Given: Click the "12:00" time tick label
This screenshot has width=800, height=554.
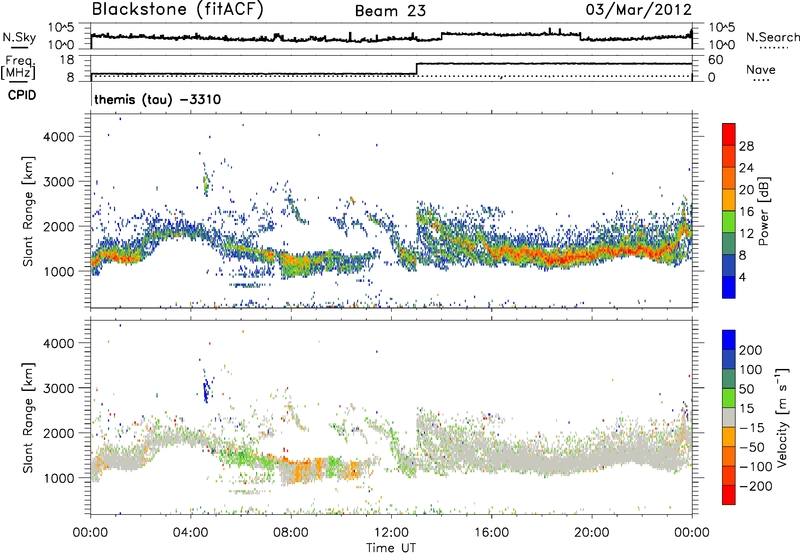Looking at the screenshot, I should tap(391, 533).
